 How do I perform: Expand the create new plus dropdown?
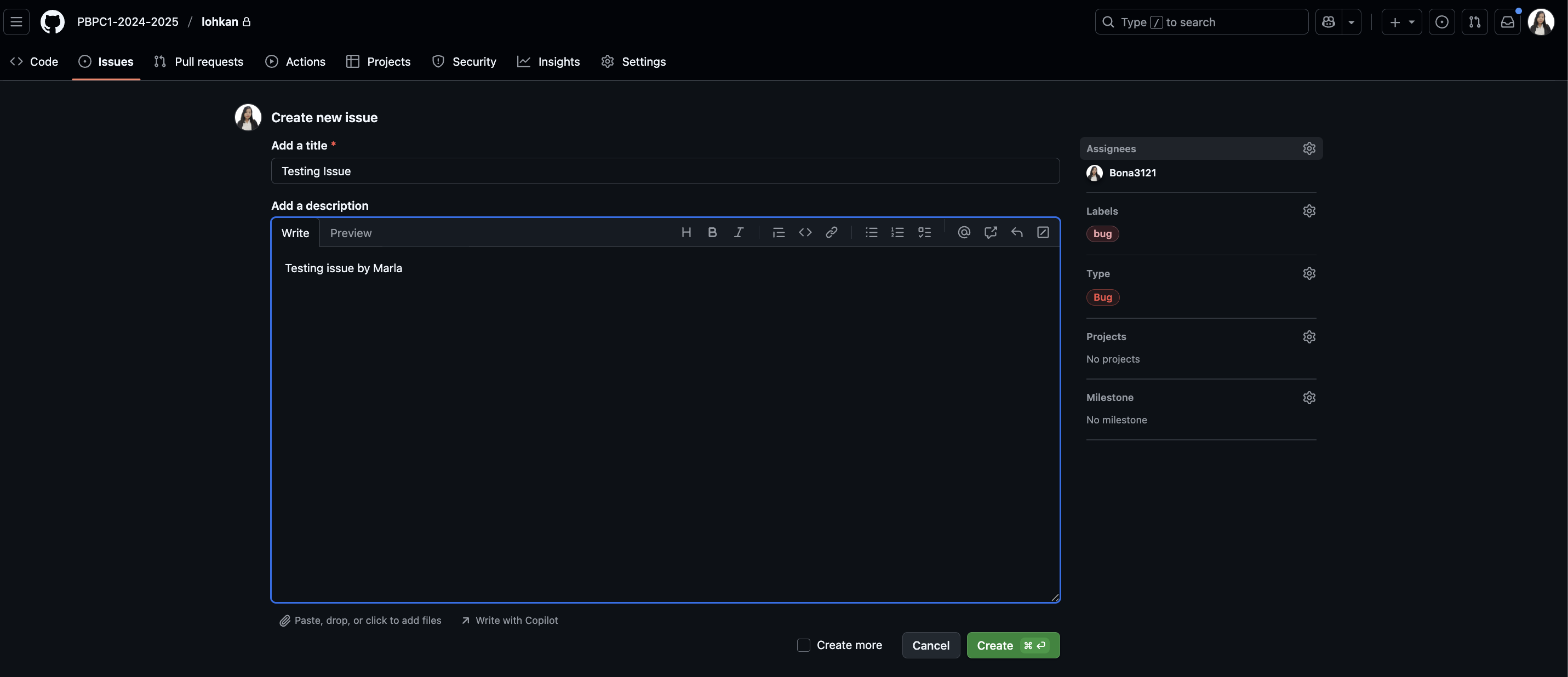click(1401, 22)
